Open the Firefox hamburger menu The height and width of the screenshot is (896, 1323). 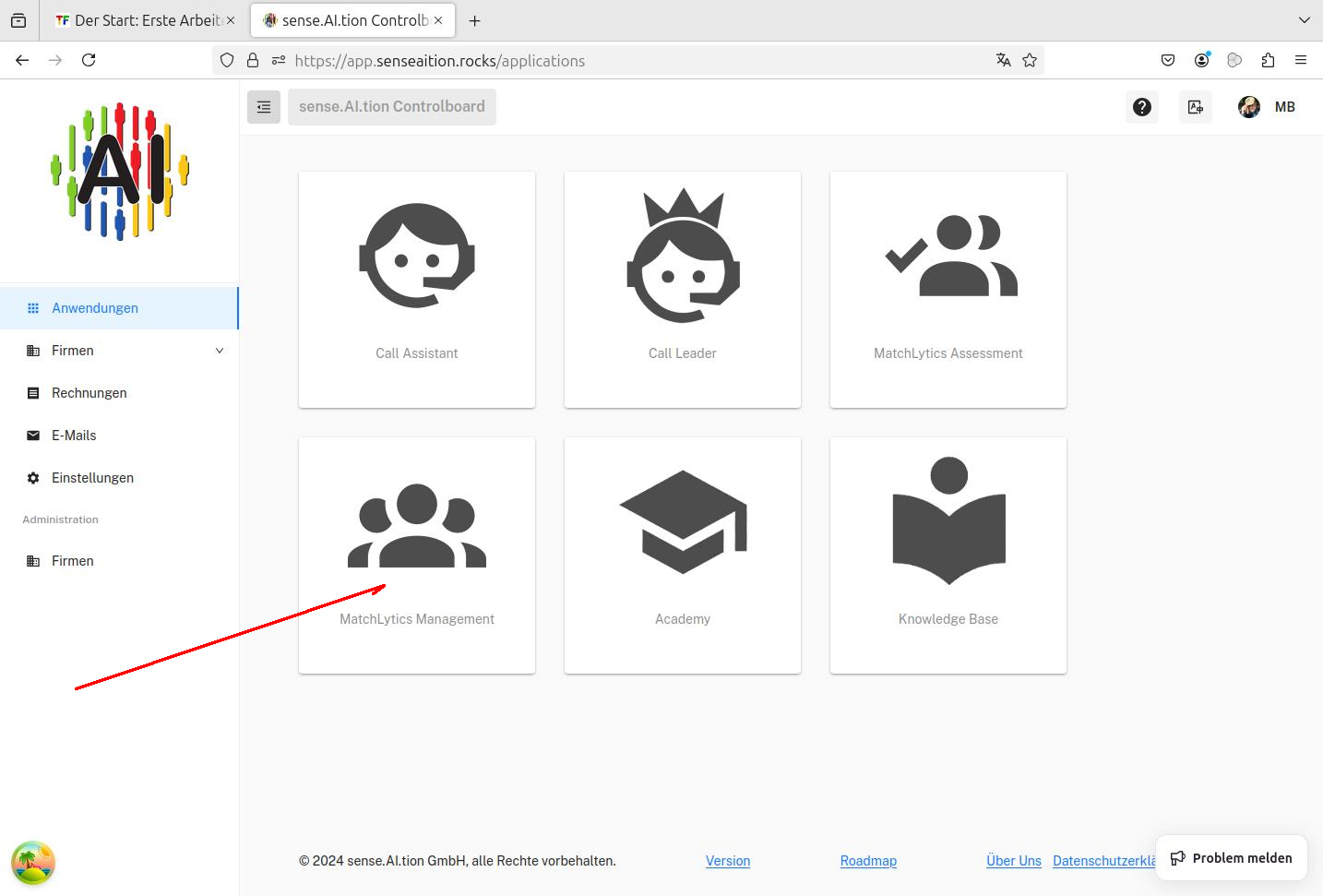1301,60
